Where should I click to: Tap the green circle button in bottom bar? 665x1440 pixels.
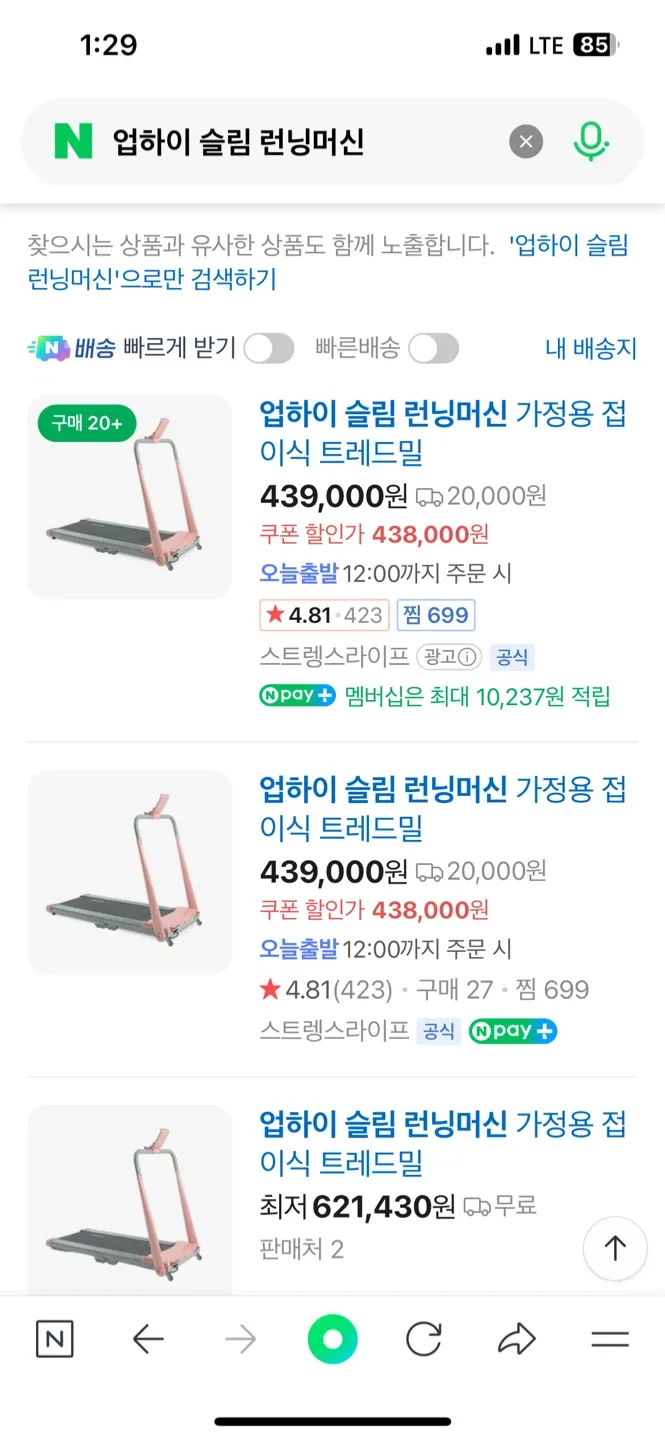click(332, 1340)
